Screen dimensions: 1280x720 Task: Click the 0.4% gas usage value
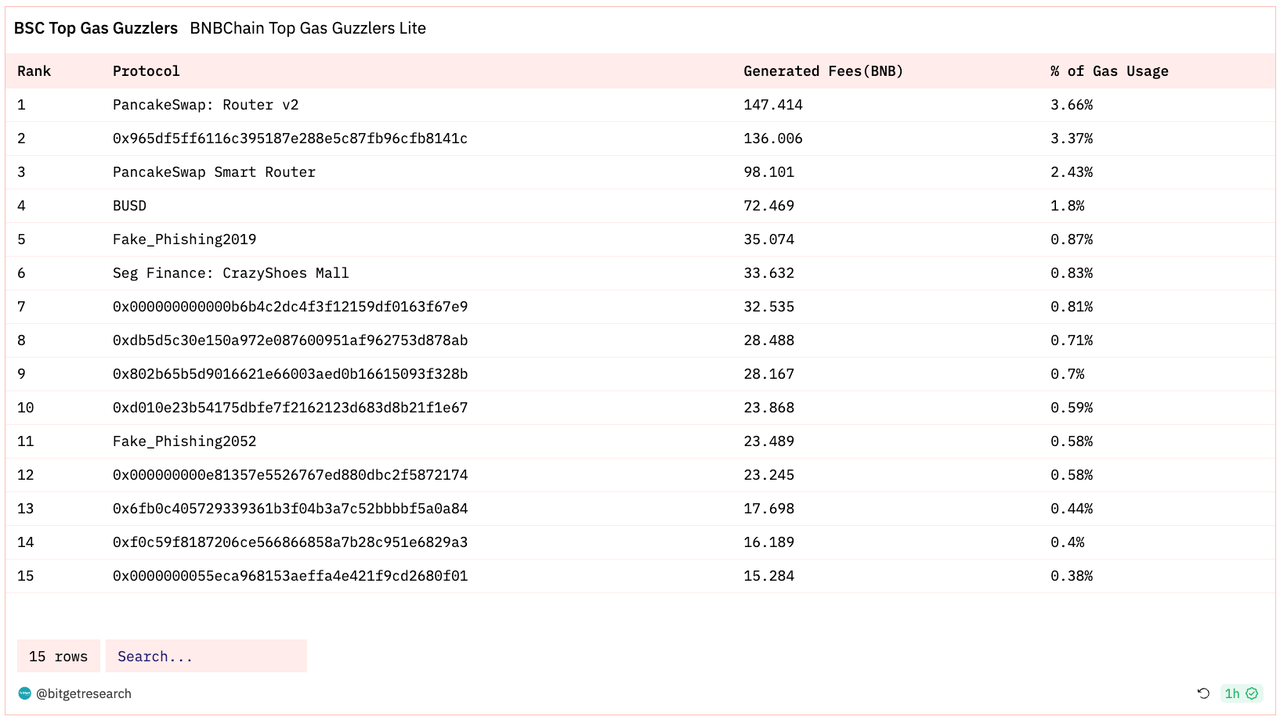point(1067,542)
